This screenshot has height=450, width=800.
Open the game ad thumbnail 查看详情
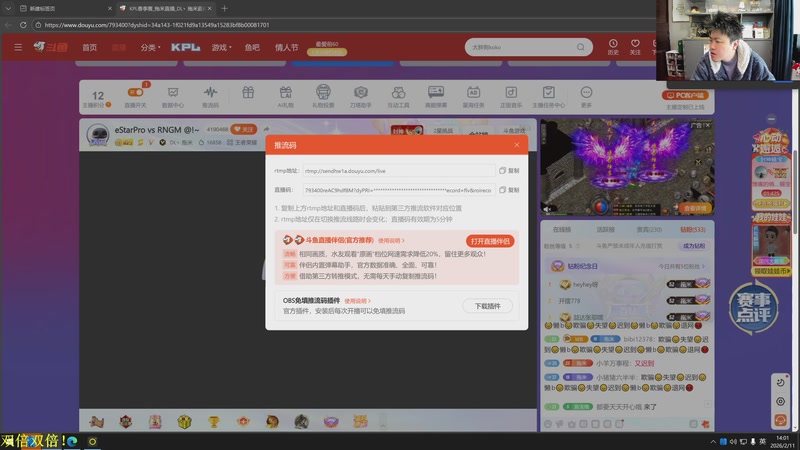pyautogui.click(x=695, y=208)
